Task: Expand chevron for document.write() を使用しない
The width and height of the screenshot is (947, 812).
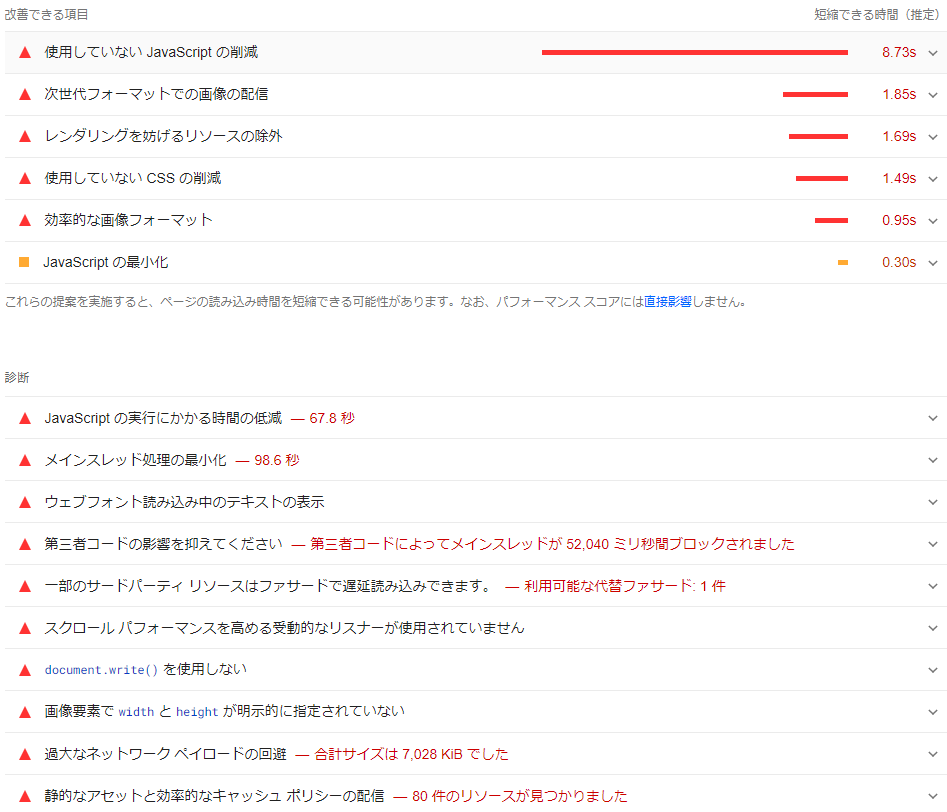Action: 933,670
